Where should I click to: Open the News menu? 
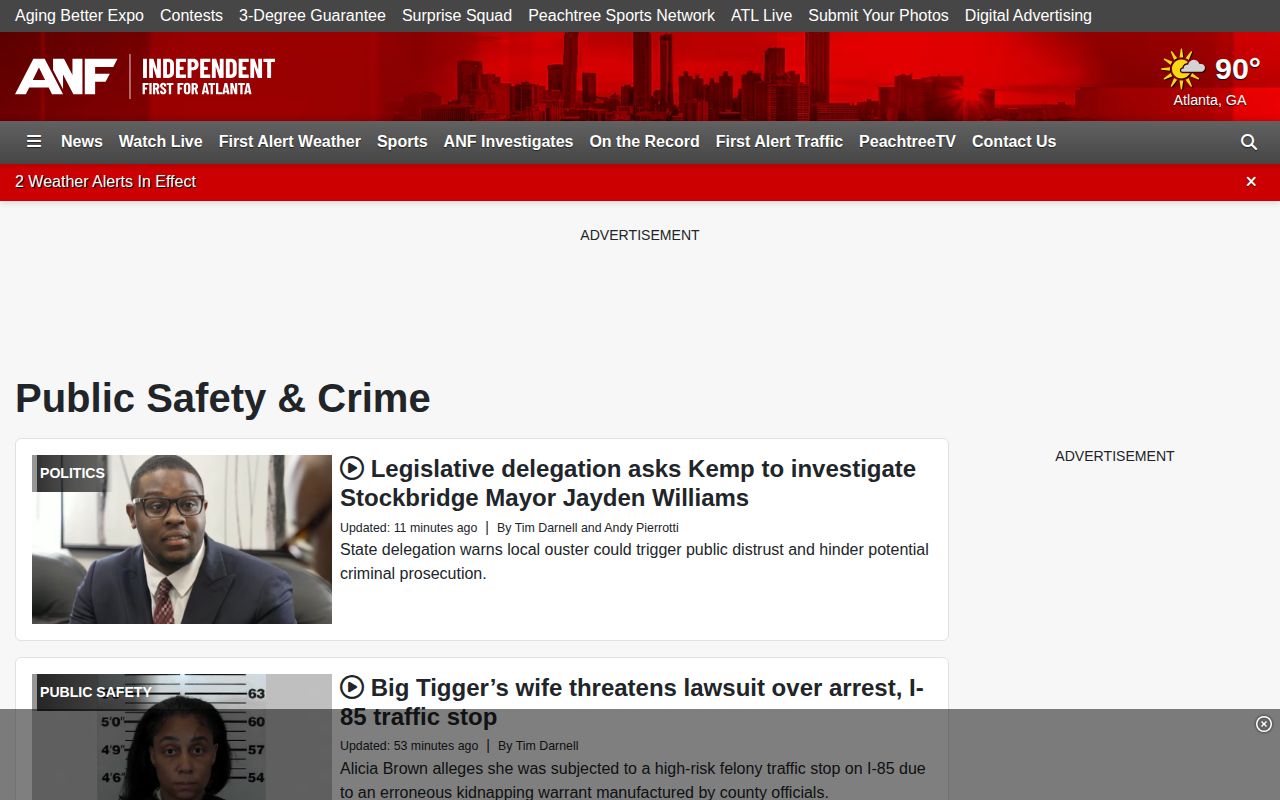pyautogui.click(x=82, y=142)
